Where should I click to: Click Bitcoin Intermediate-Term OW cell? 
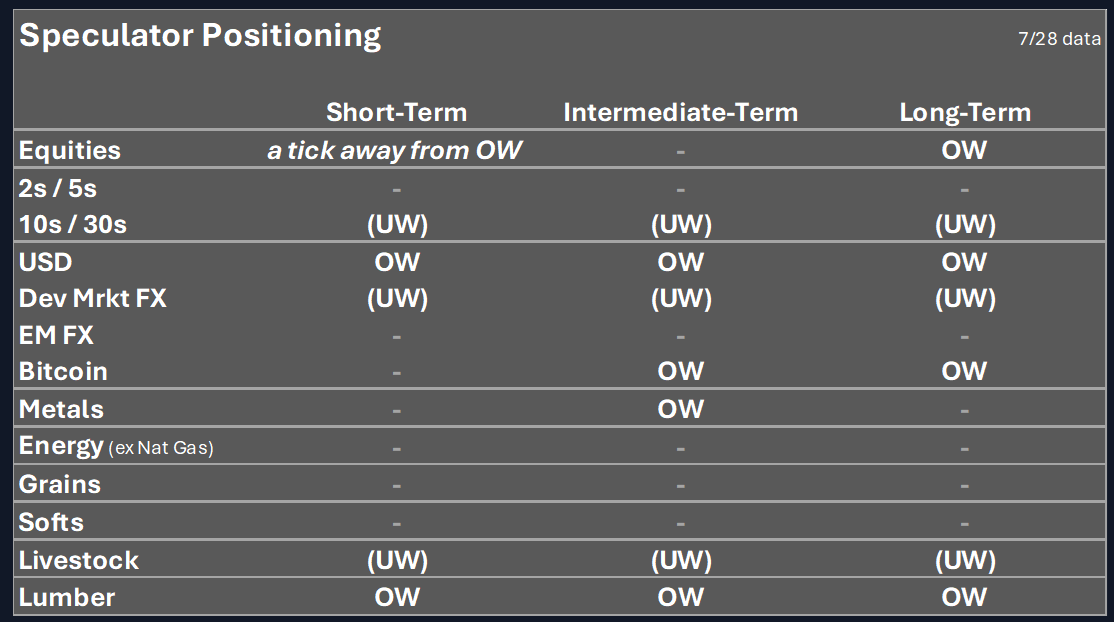tap(681, 371)
